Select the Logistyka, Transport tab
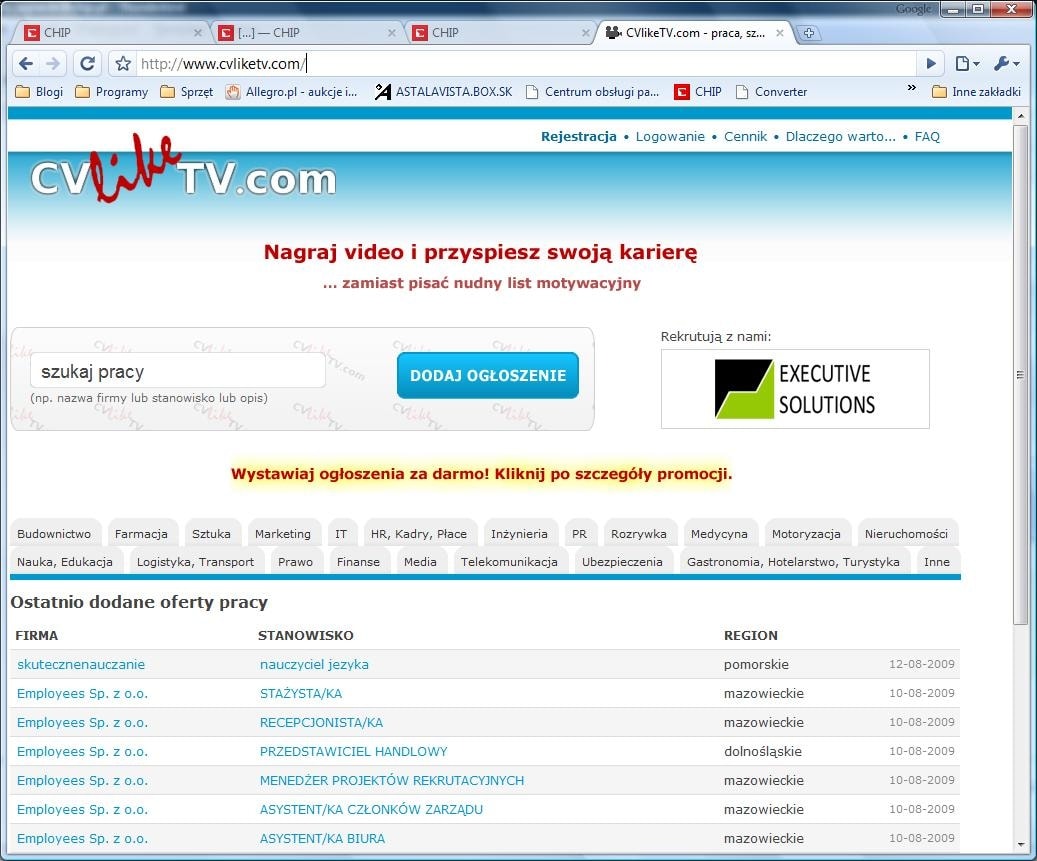The width and height of the screenshot is (1037, 861). point(195,561)
